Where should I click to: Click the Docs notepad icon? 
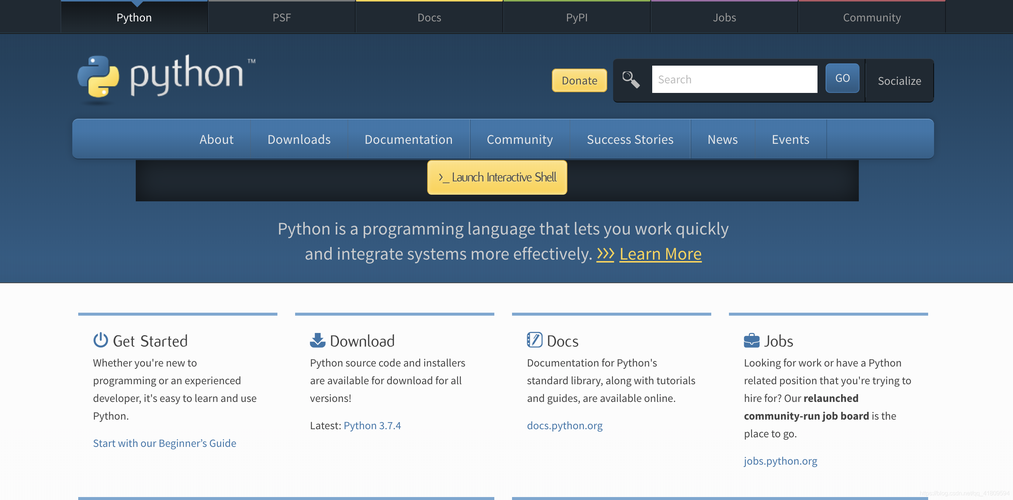coord(534,340)
